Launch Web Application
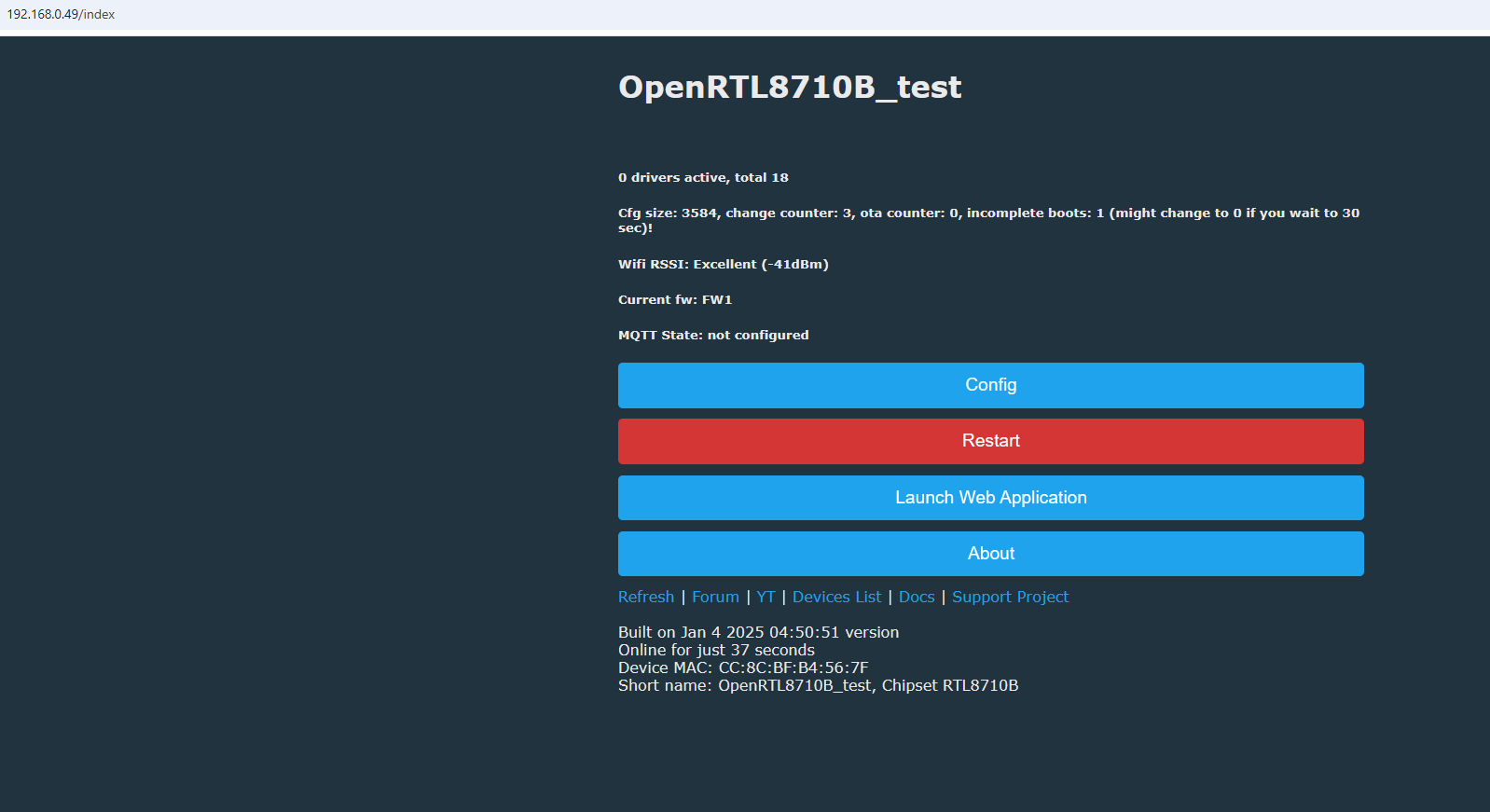Image resolution: width=1490 pixels, height=812 pixels. pos(990,498)
